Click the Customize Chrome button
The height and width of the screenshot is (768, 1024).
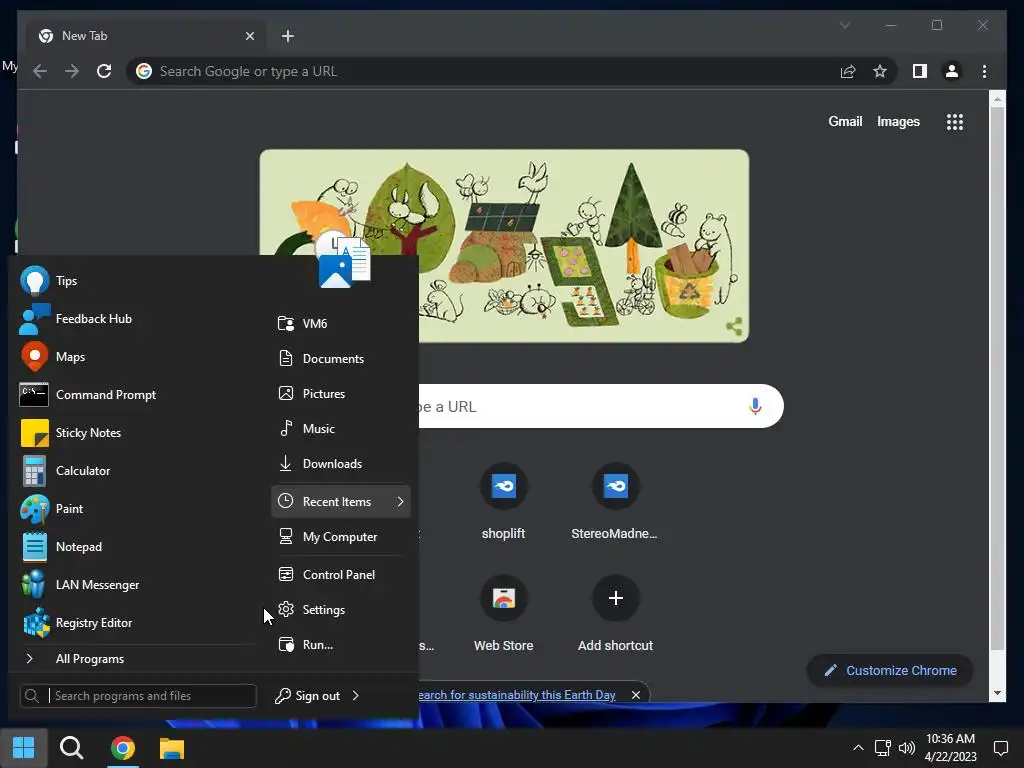click(890, 671)
